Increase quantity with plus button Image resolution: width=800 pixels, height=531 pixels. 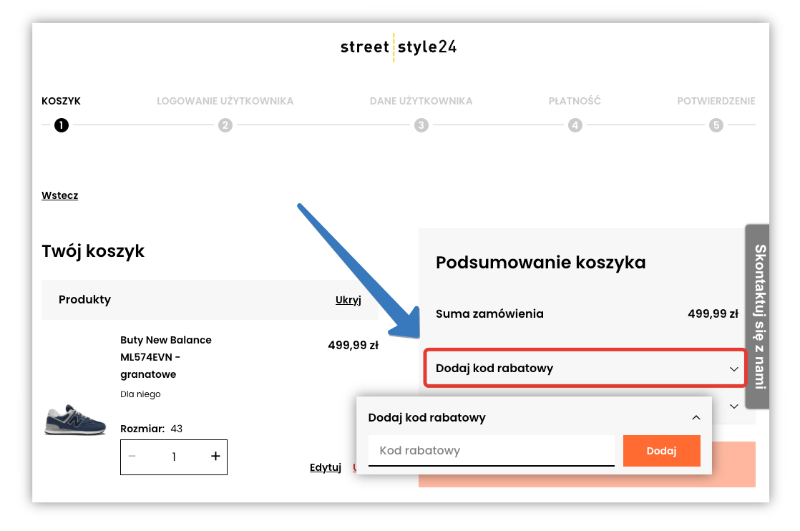(x=215, y=457)
